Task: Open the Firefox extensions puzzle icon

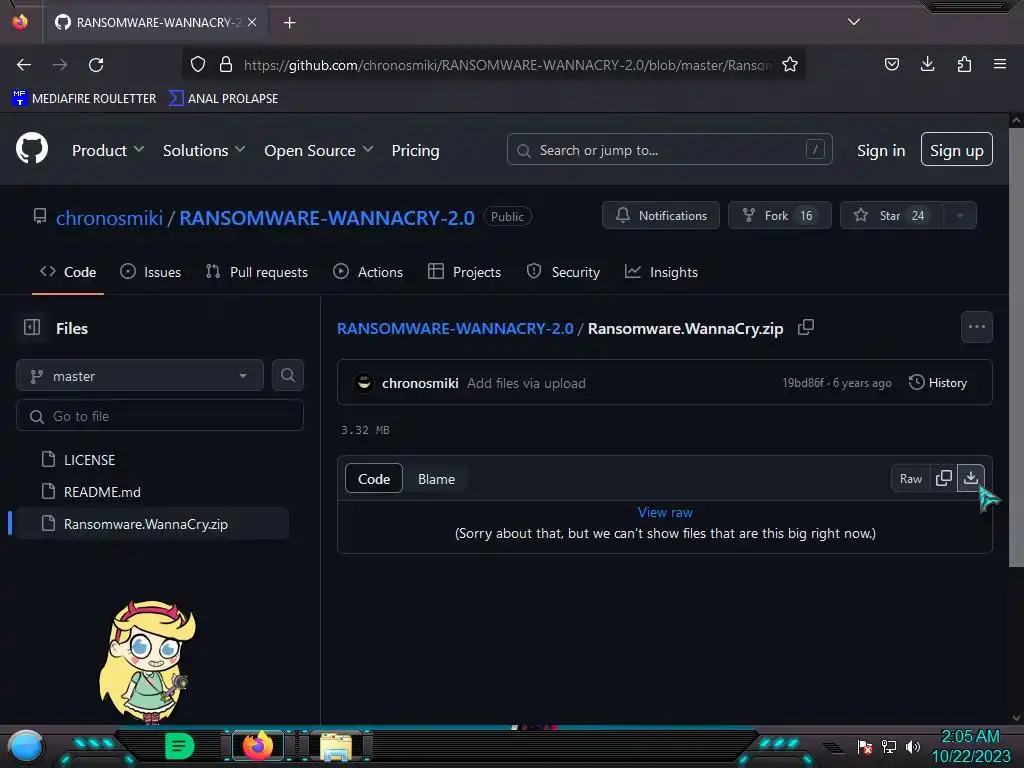Action: 964,64
